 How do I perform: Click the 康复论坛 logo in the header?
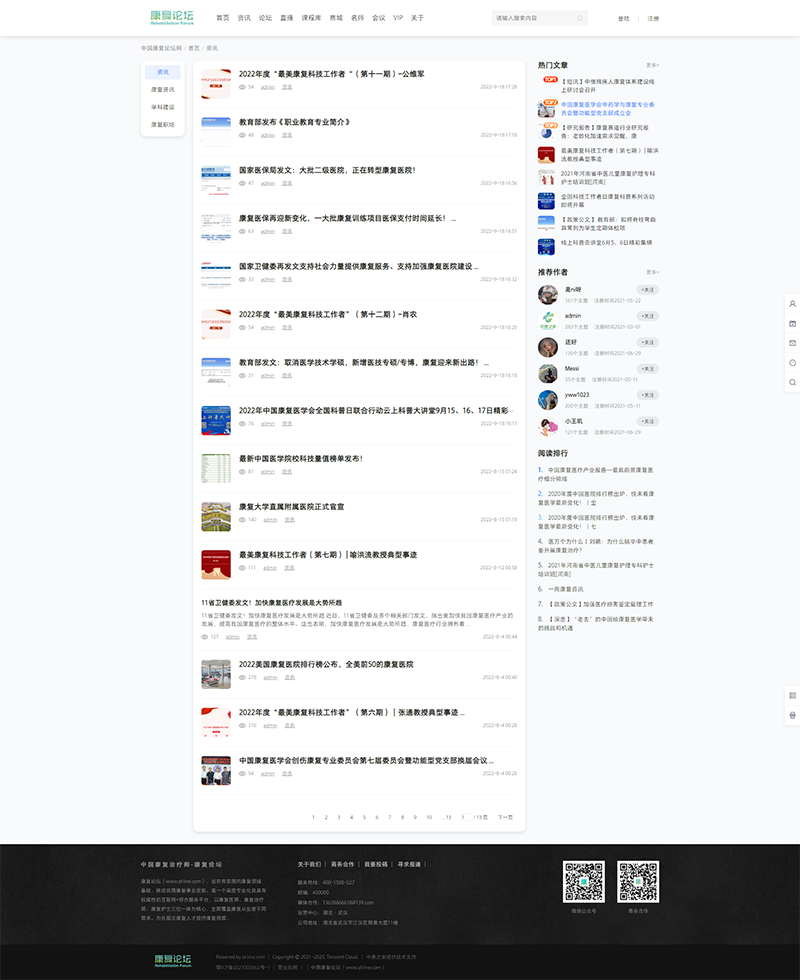[172, 18]
